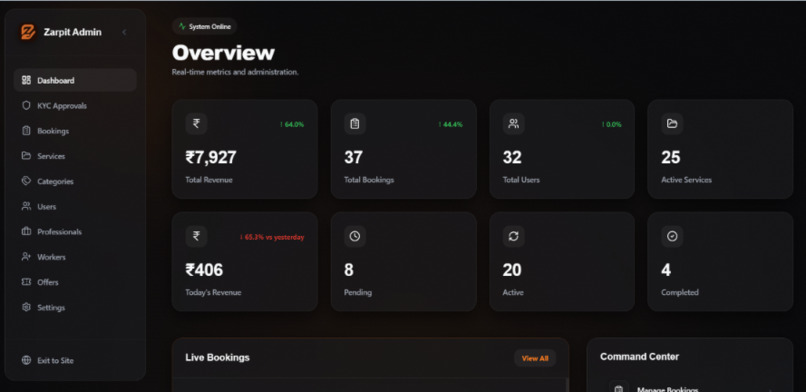This screenshot has width=806, height=392.
Task: Click the rupee icon on Today's Revenue card
Action: [x=196, y=236]
